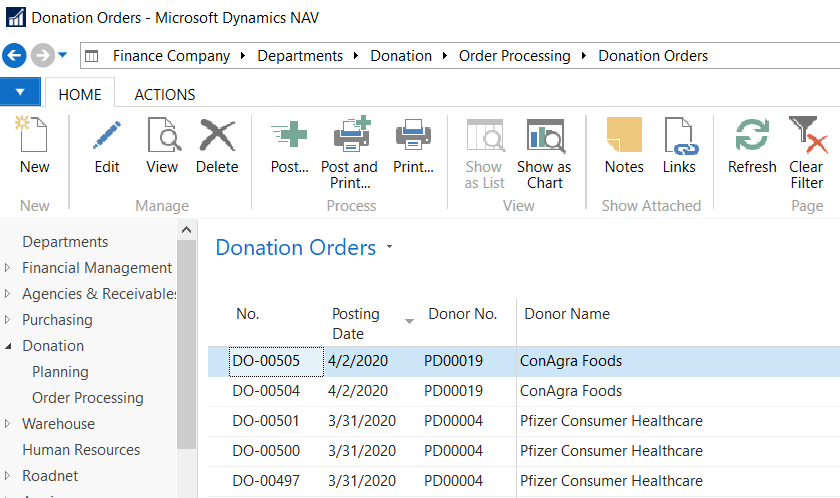Click the New document icon
This screenshot has height=498, width=840.
point(33,134)
